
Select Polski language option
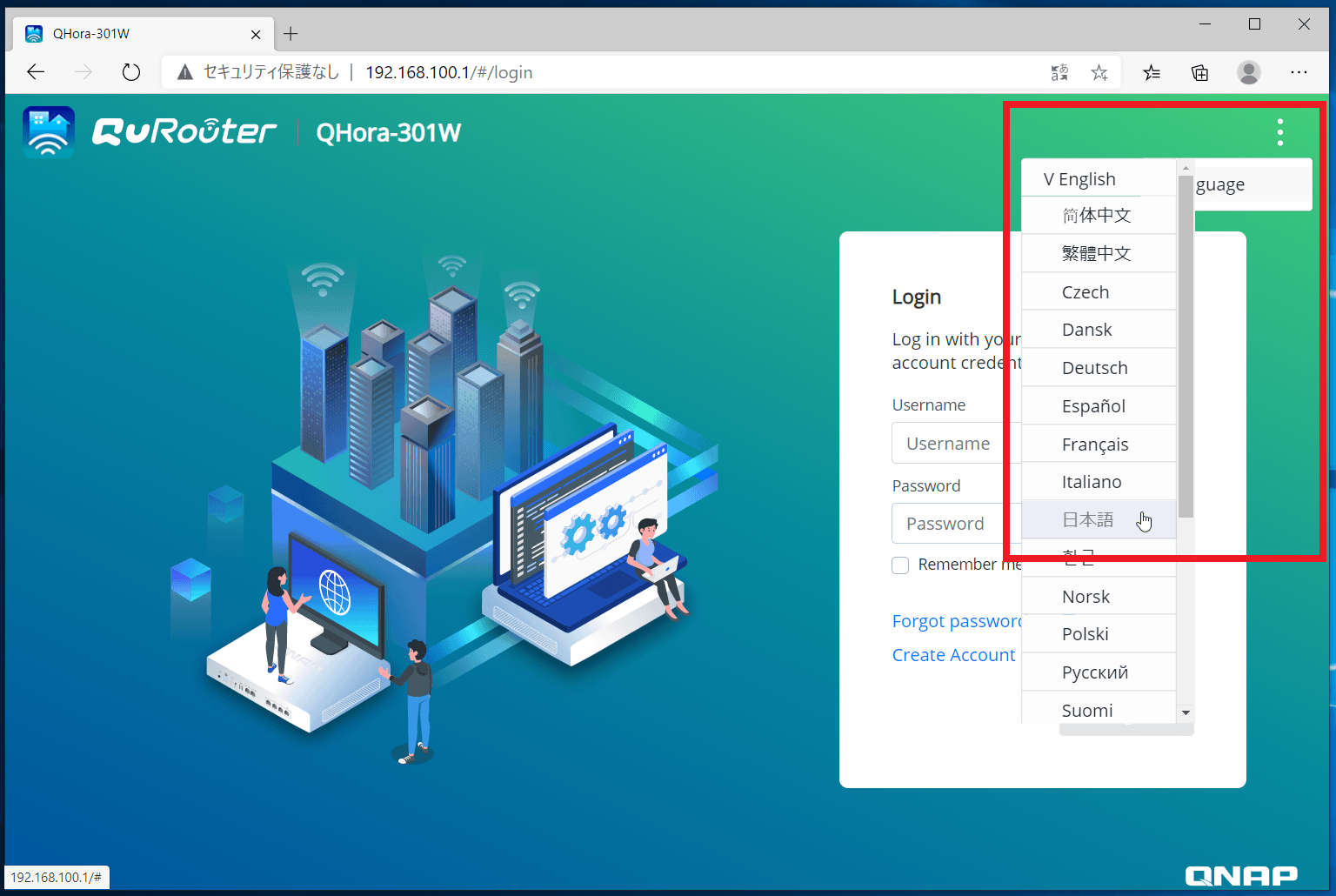point(1099,634)
